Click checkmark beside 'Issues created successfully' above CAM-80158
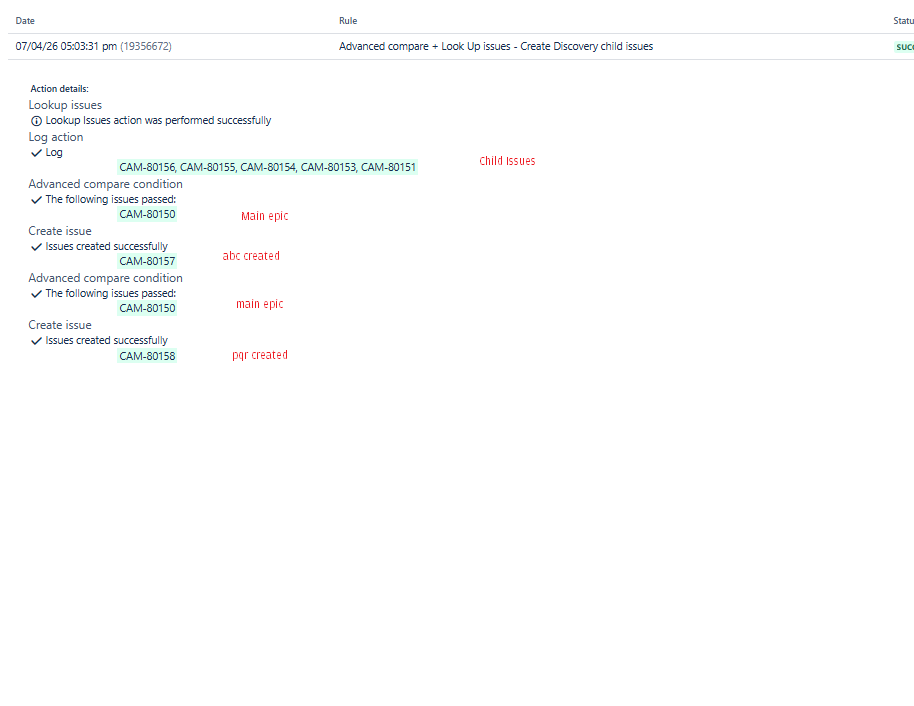 point(36,340)
